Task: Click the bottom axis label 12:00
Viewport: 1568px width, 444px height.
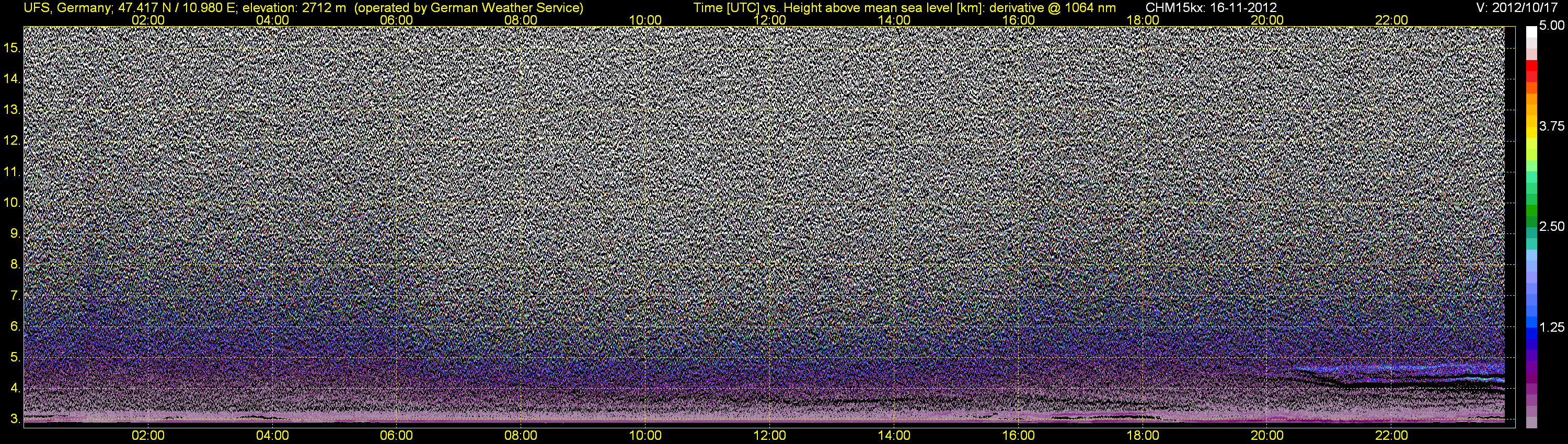Action: point(769,436)
